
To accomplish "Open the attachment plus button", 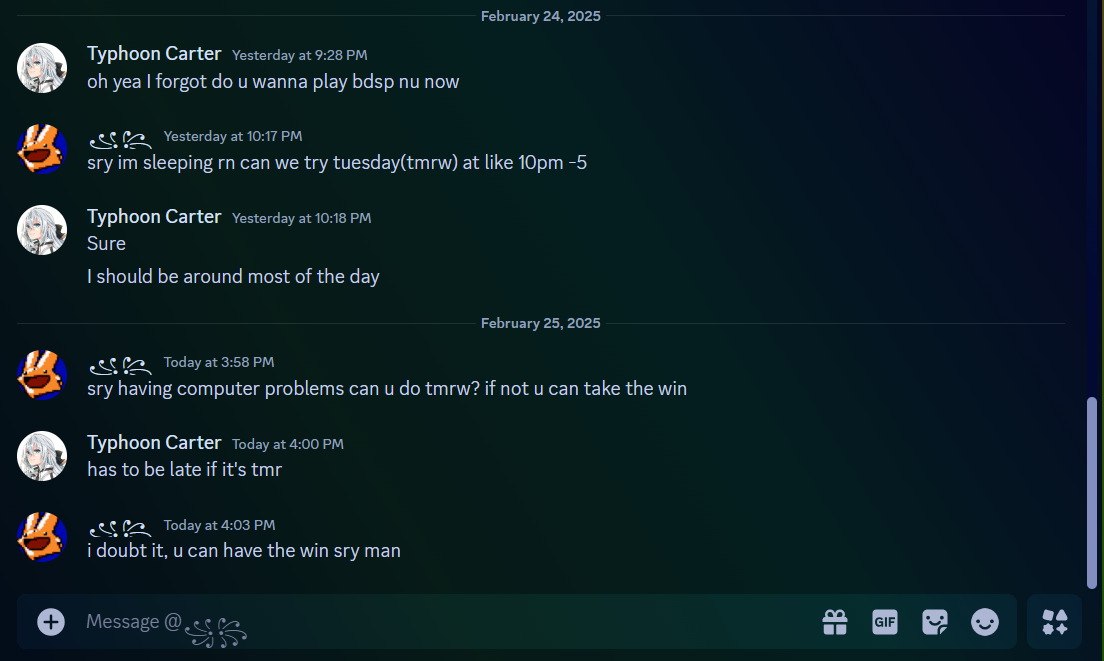I will click(51, 622).
